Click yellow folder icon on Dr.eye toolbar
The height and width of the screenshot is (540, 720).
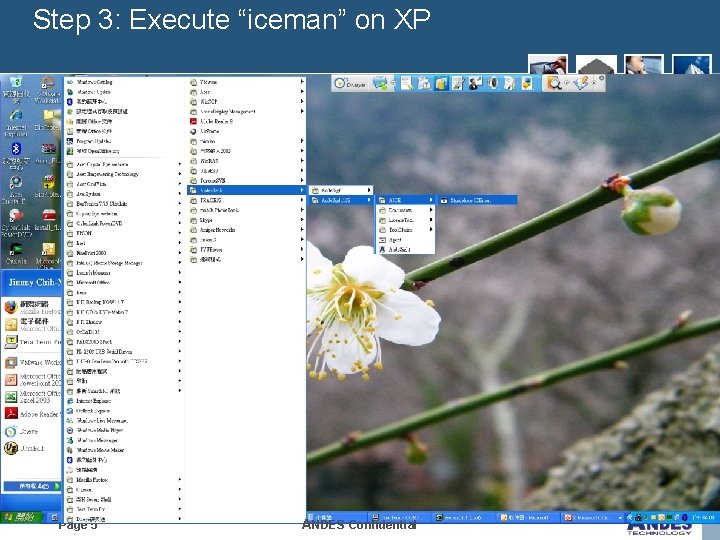tap(441, 84)
